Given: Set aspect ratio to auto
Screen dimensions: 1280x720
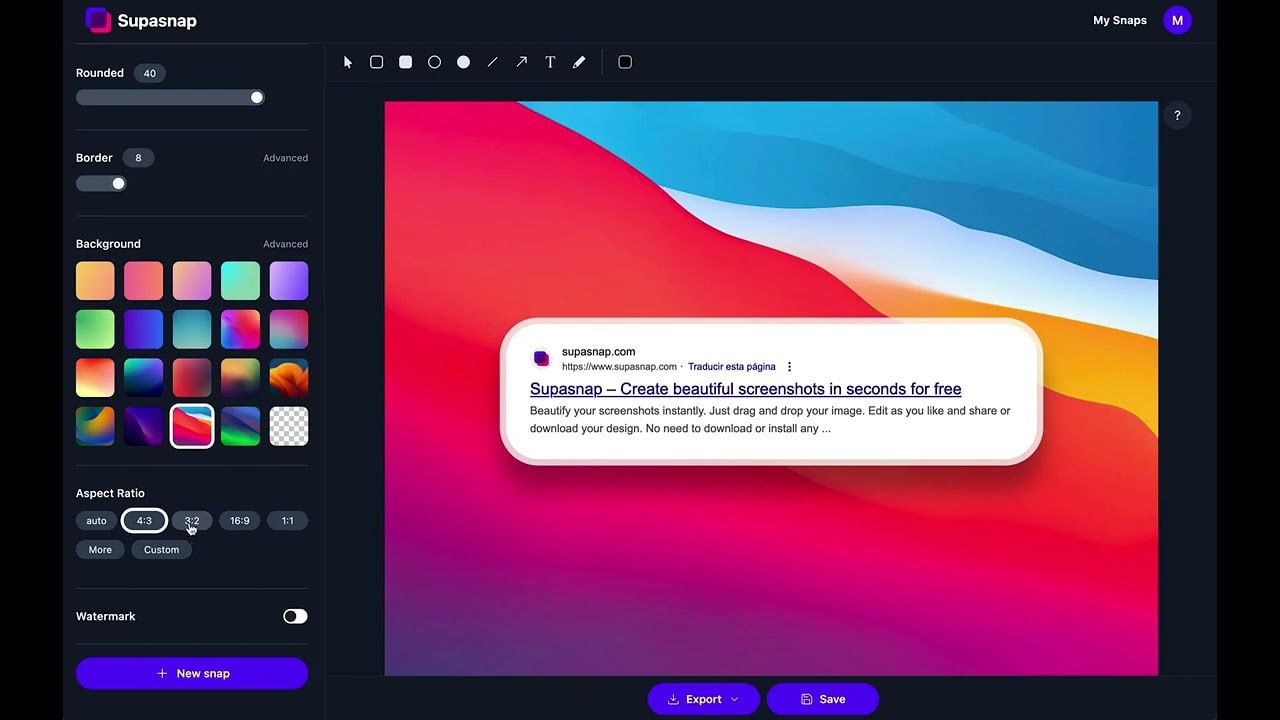Looking at the screenshot, I should [x=96, y=521].
